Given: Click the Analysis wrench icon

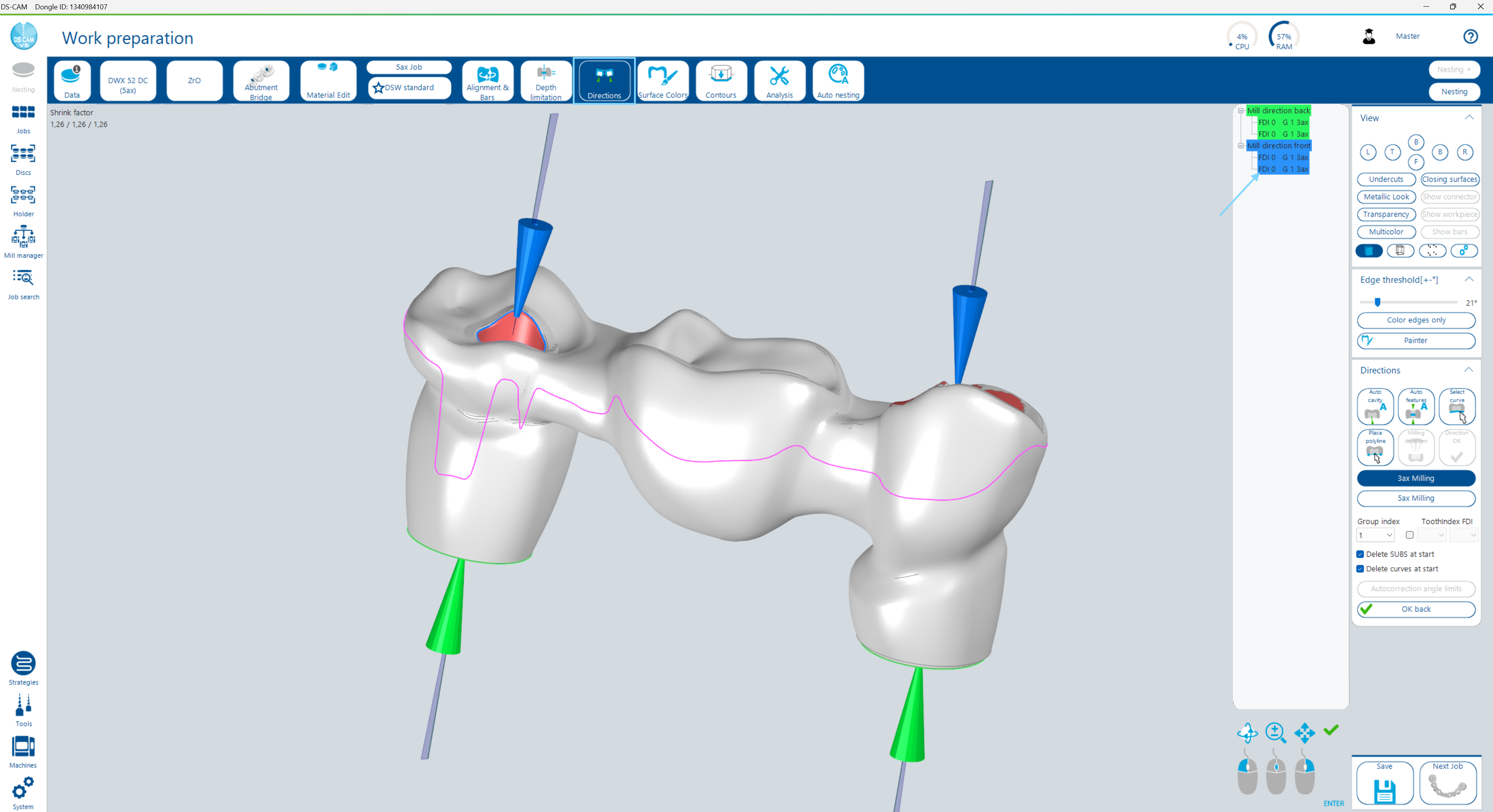Looking at the screenshot, I should pos(779,76).
